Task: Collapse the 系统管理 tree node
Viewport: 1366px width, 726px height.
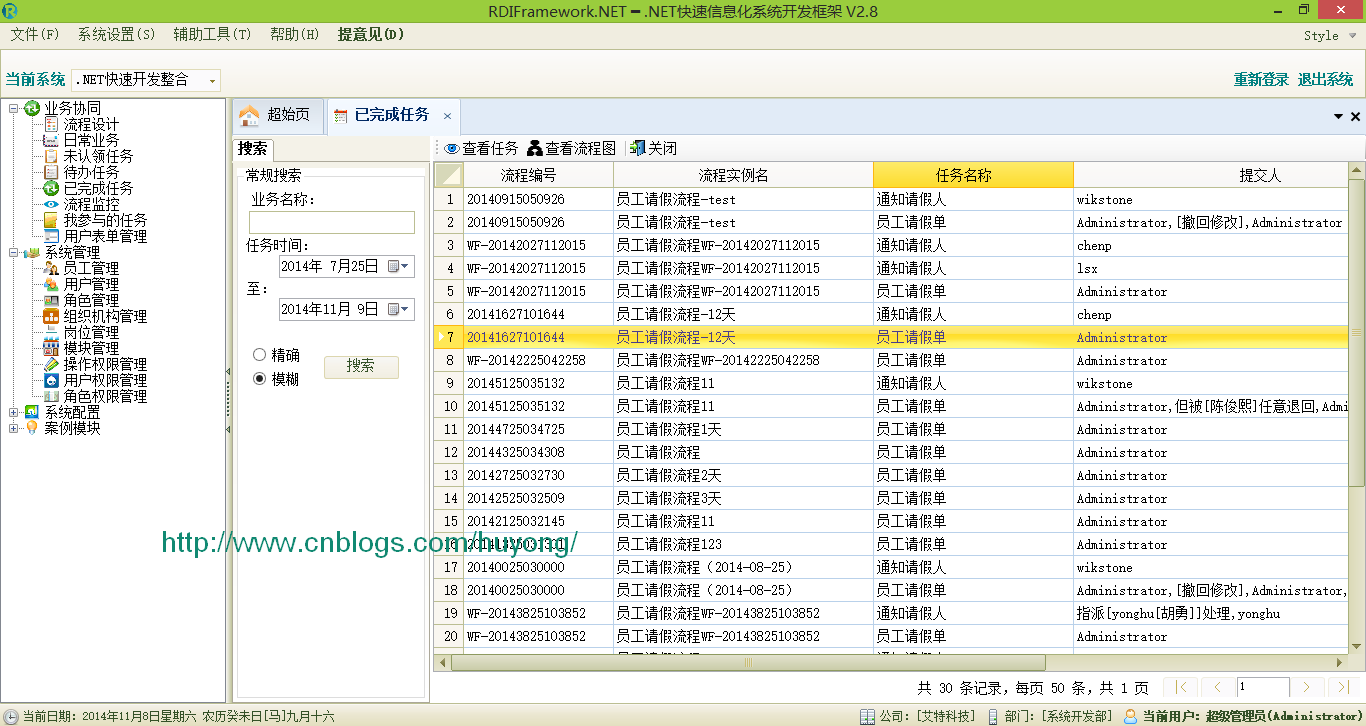Action: click(14, 252)
